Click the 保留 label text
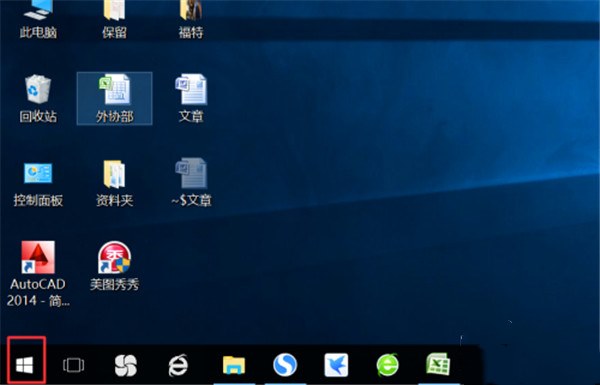600x385 pixels. tap(114, 32)
